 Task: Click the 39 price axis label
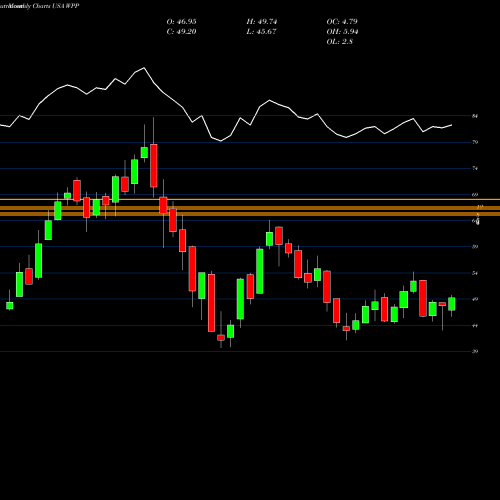pyautogui.click(x=475, y=351)
